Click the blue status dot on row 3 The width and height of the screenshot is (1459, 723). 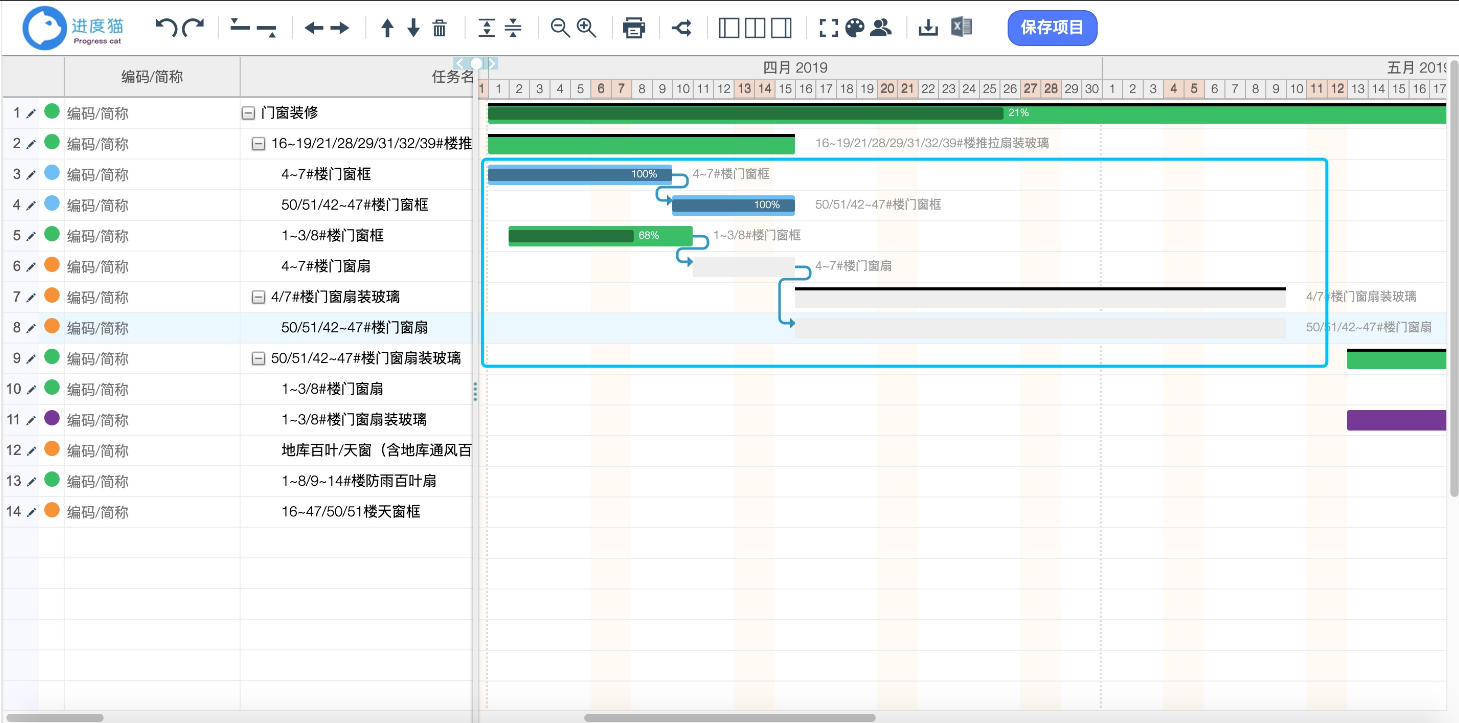[52, 173]
